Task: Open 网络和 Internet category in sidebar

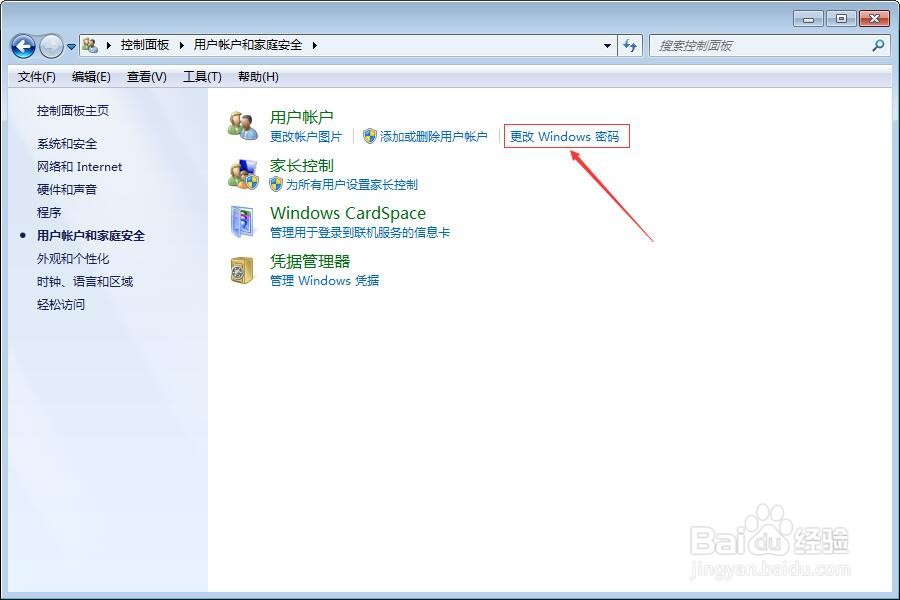Action: click(79, 167)
